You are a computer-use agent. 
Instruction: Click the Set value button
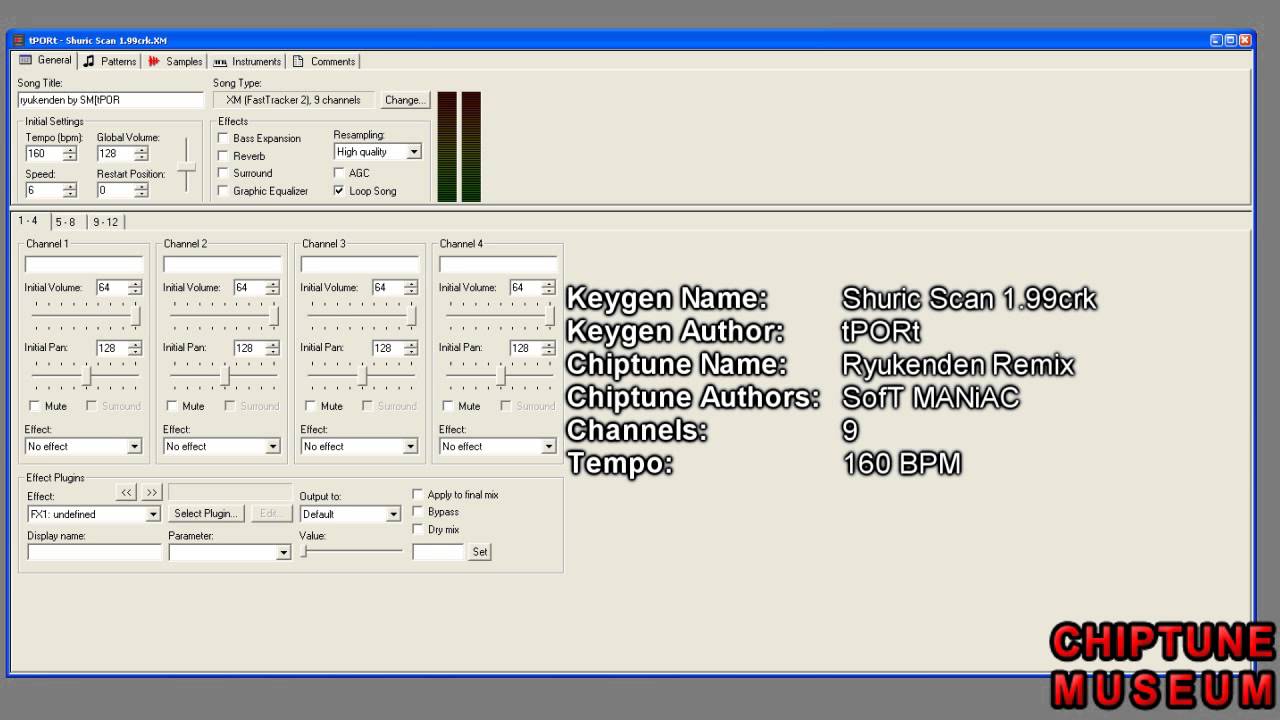[480, 552]
